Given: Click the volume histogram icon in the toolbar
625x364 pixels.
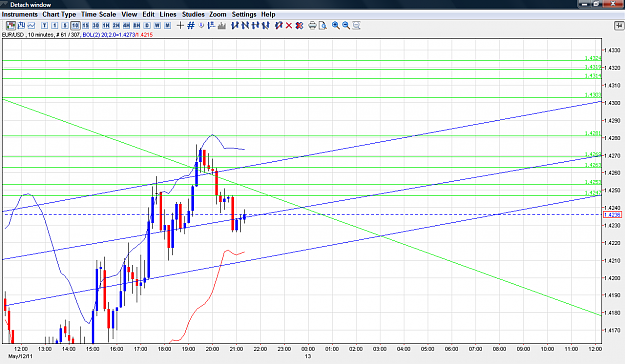Looking at the screenshot, I should click(222, 26).
